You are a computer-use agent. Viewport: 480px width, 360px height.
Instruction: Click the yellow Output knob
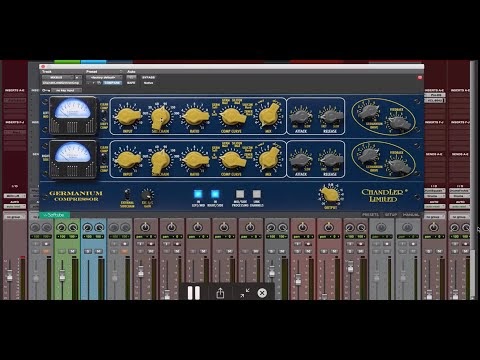pyautogui.click(x=329, y=195)
